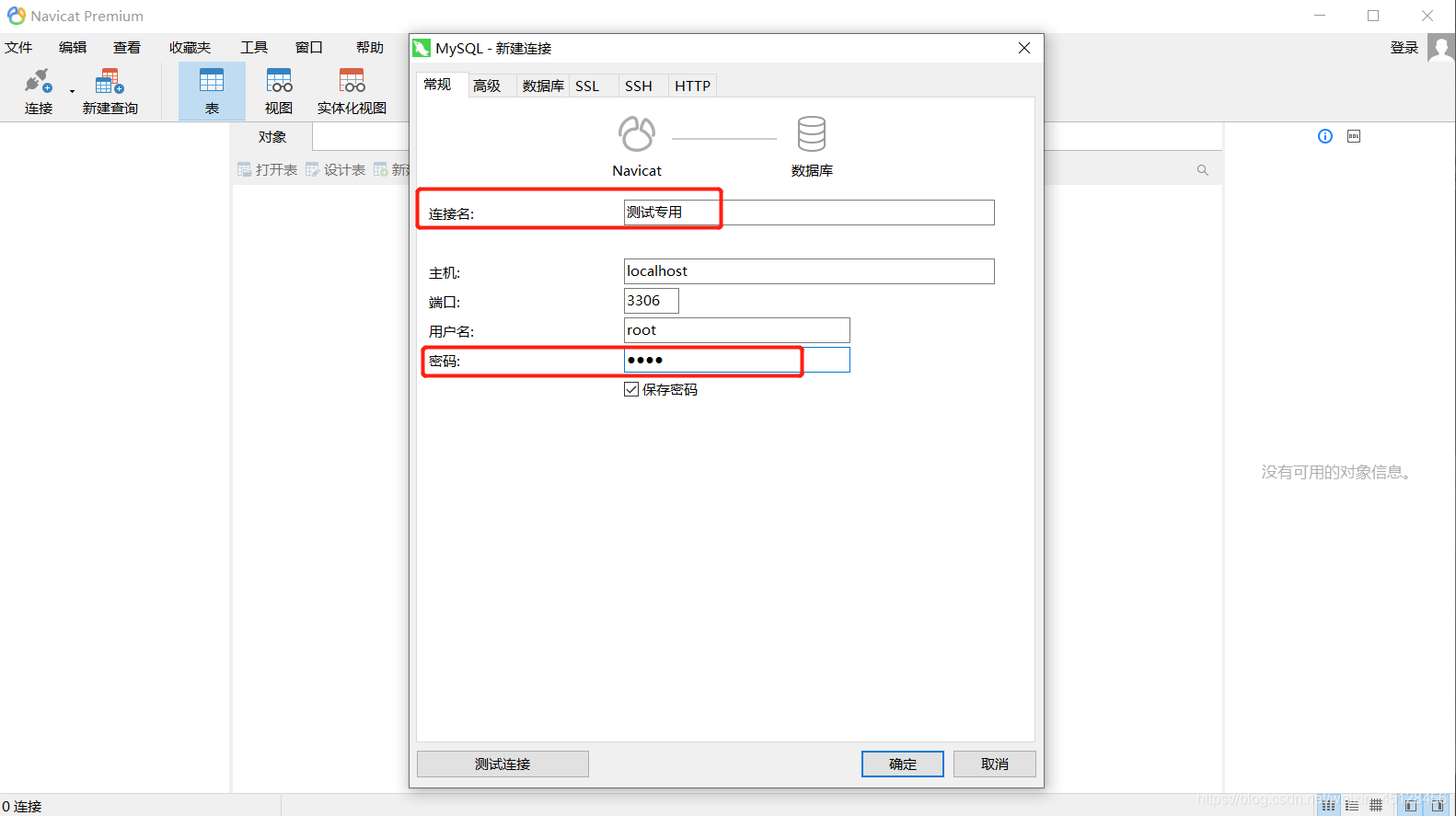Click the Navicat logo icon in dialog
The image size is (1456, 816).
(x=637, y=134)
